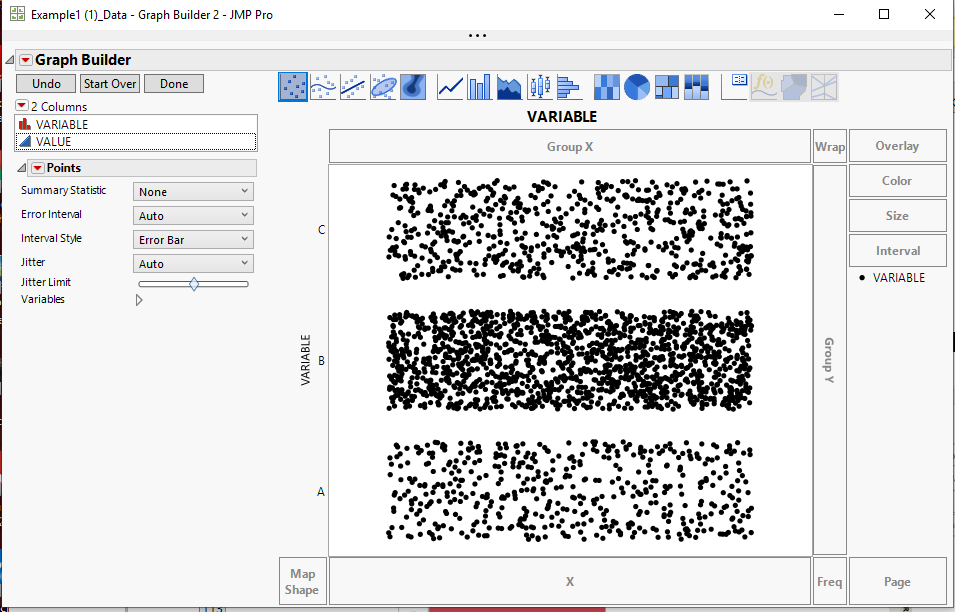Select the Box Plot element icon
Image resolution: width=955 pixels, height=612 pixels.
(539, 87)
